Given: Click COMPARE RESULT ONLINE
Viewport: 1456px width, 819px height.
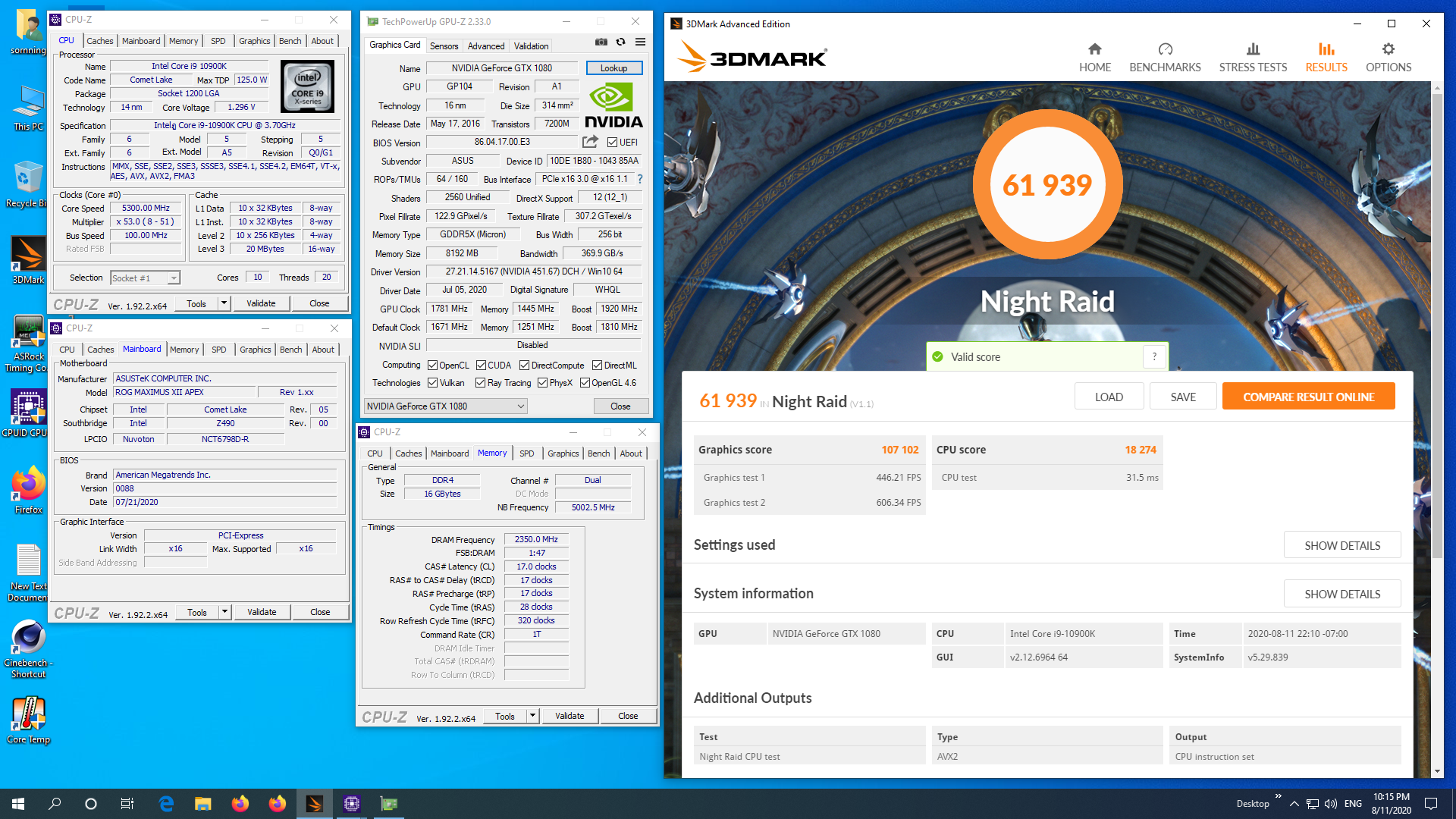Looking at the screenshot, I should tap(1308, 397).
